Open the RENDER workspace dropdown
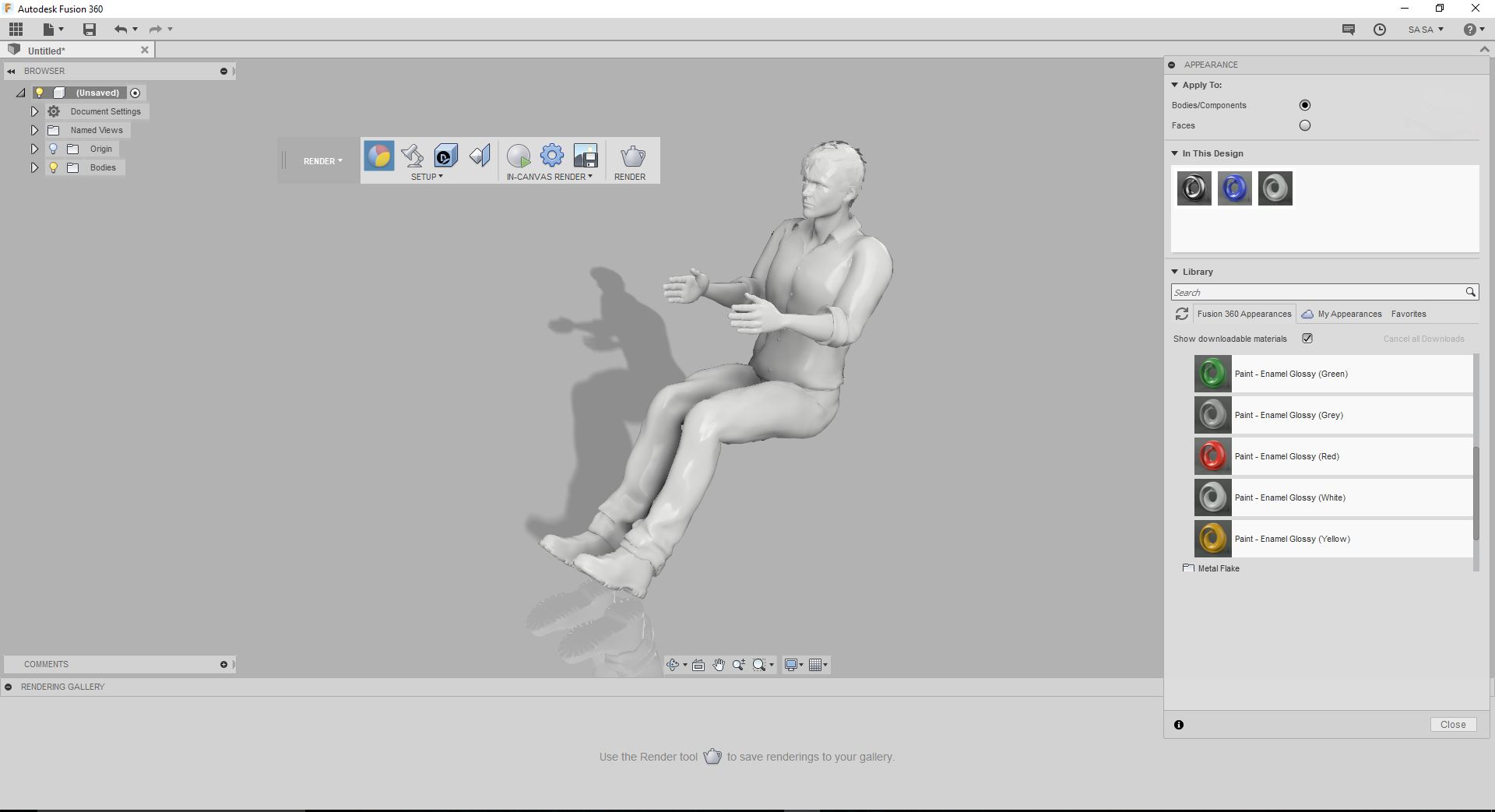Viewport: 1495px width, 812px height. tap(323, 161)
